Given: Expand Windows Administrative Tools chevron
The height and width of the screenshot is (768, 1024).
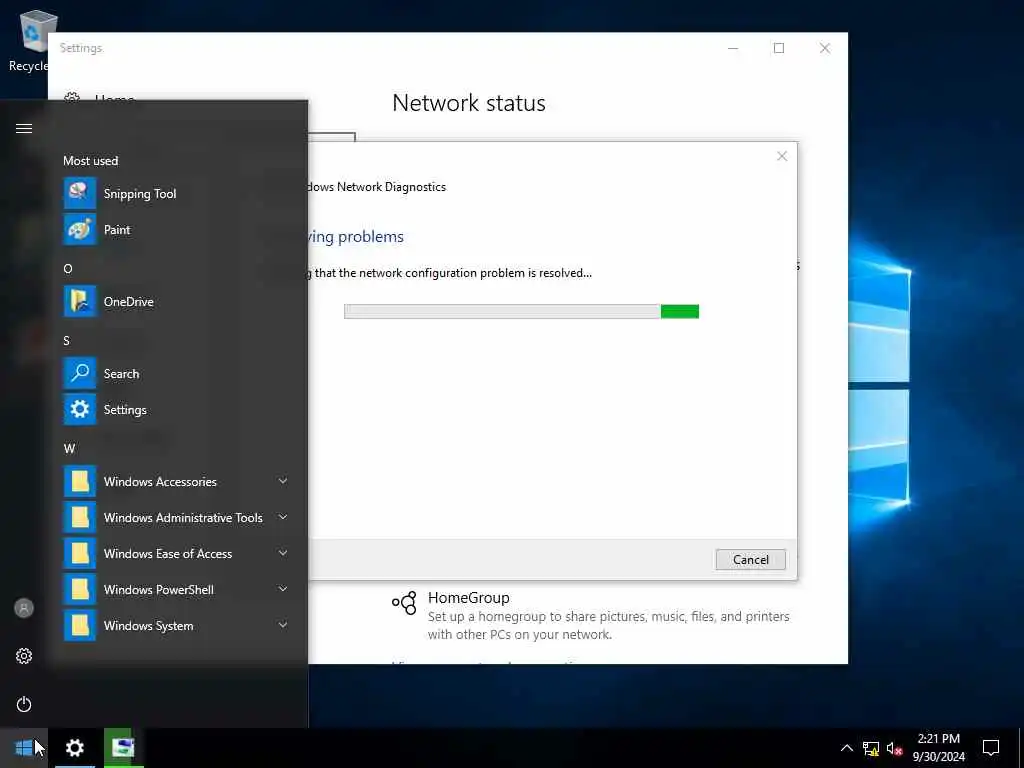Looking at the screenshot, I should [283, 517].
